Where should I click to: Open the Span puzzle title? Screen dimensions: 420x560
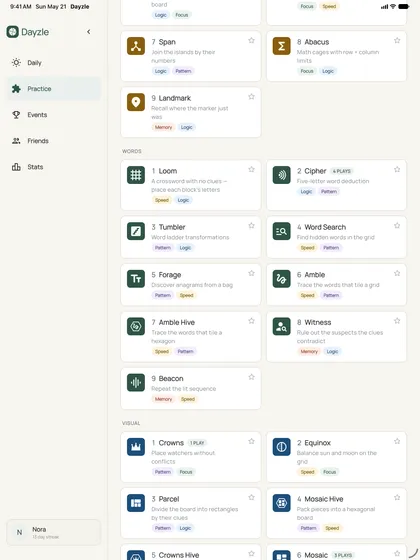point(167,42)
